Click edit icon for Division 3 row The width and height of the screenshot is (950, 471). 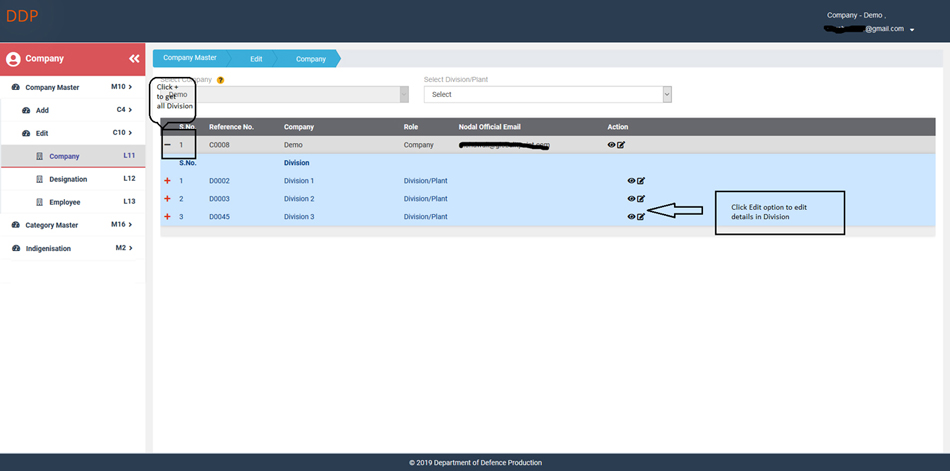(x=641, y=217)
